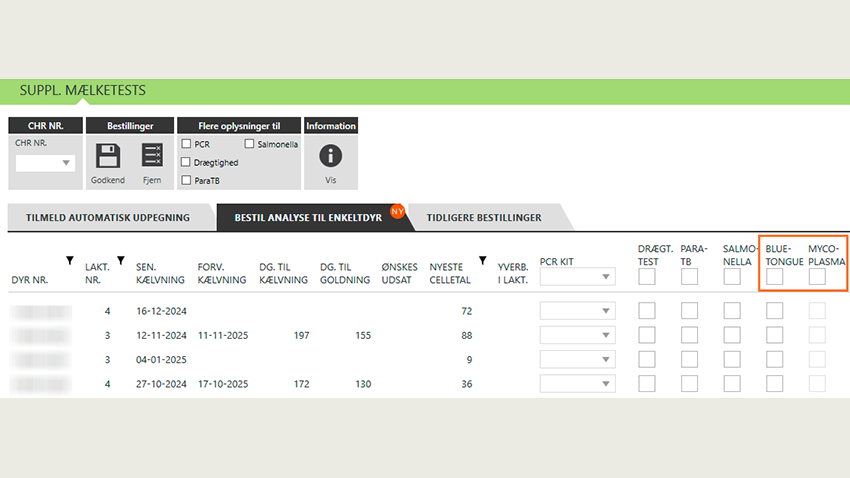Click the Fjern remove list icon
This screenshot has width=850, height=478.
(152, 155)
